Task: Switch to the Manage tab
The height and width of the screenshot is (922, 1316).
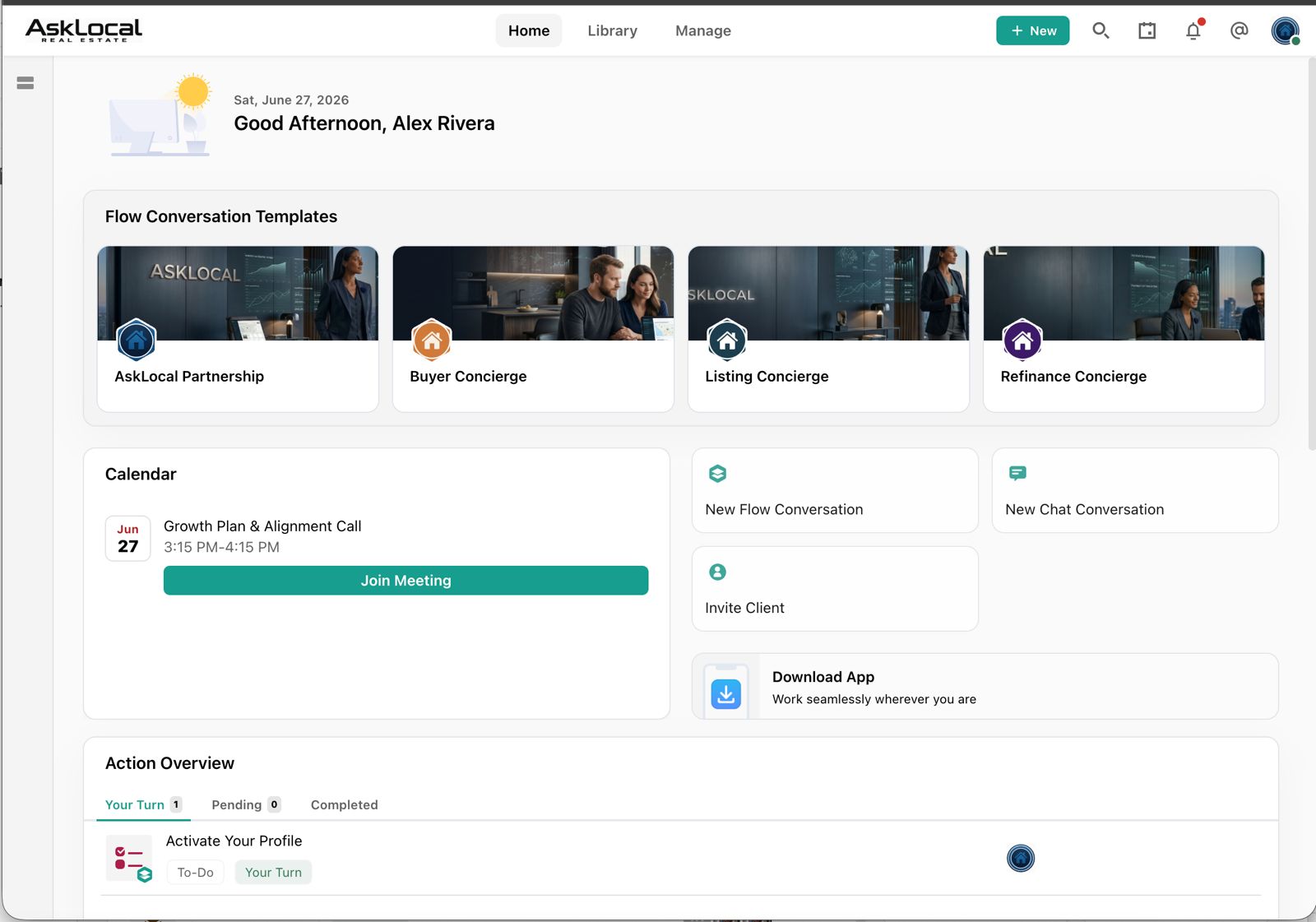Action: click(703, 30)
